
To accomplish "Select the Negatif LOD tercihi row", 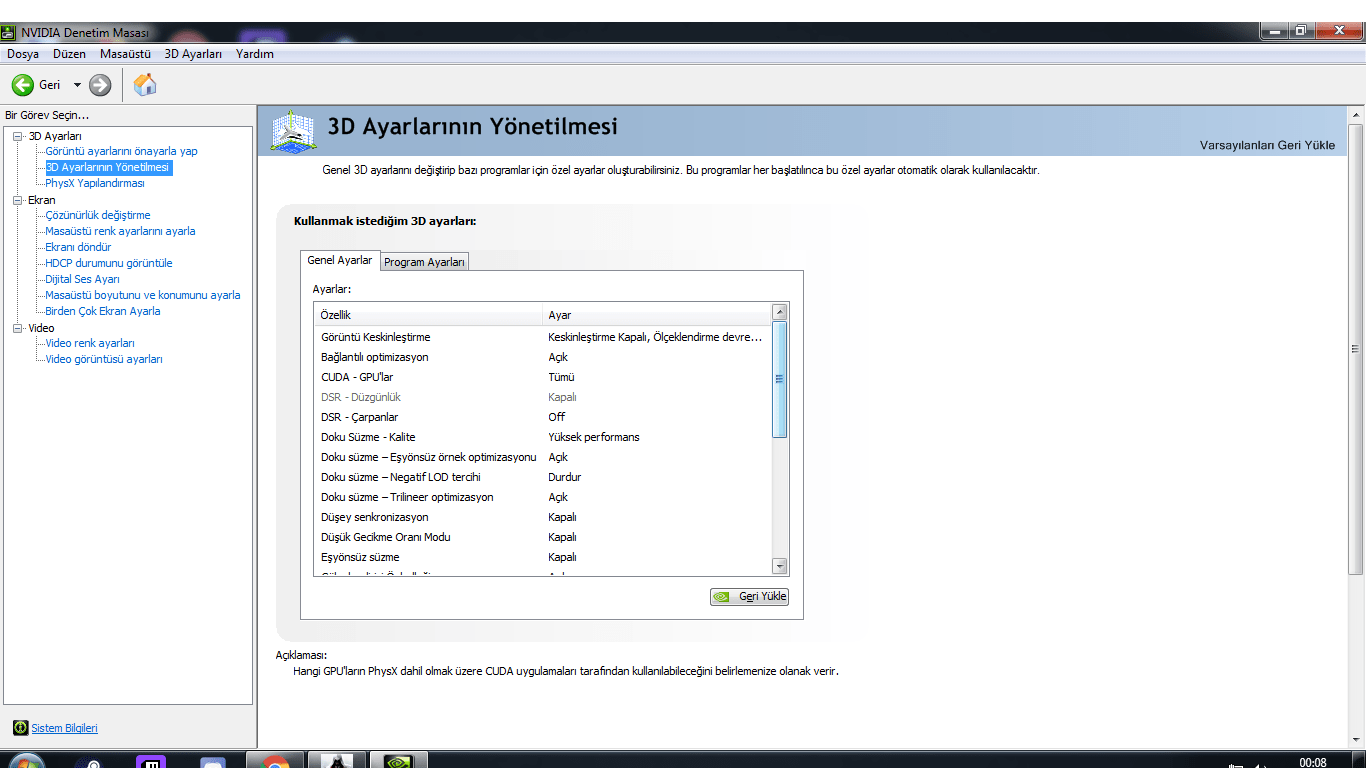I will [x=543, y=477].
